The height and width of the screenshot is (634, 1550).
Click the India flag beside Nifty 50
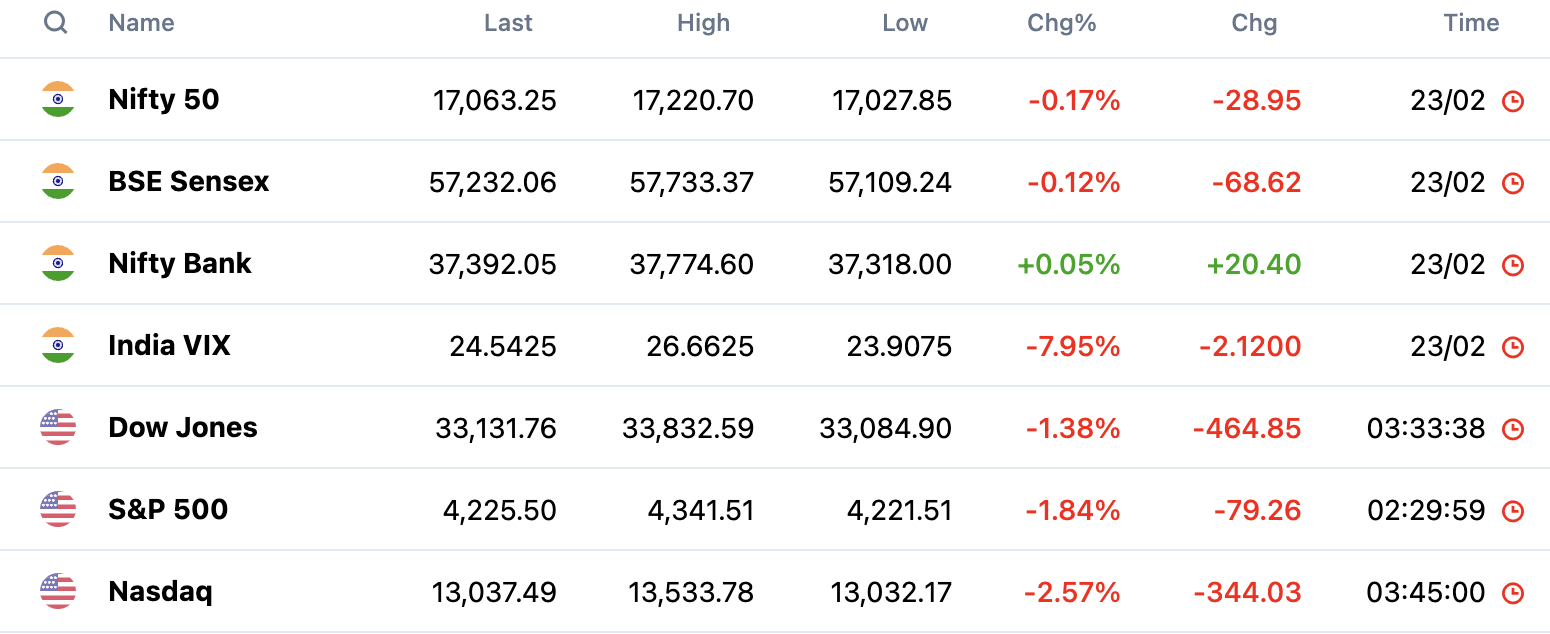click(58, 99)
